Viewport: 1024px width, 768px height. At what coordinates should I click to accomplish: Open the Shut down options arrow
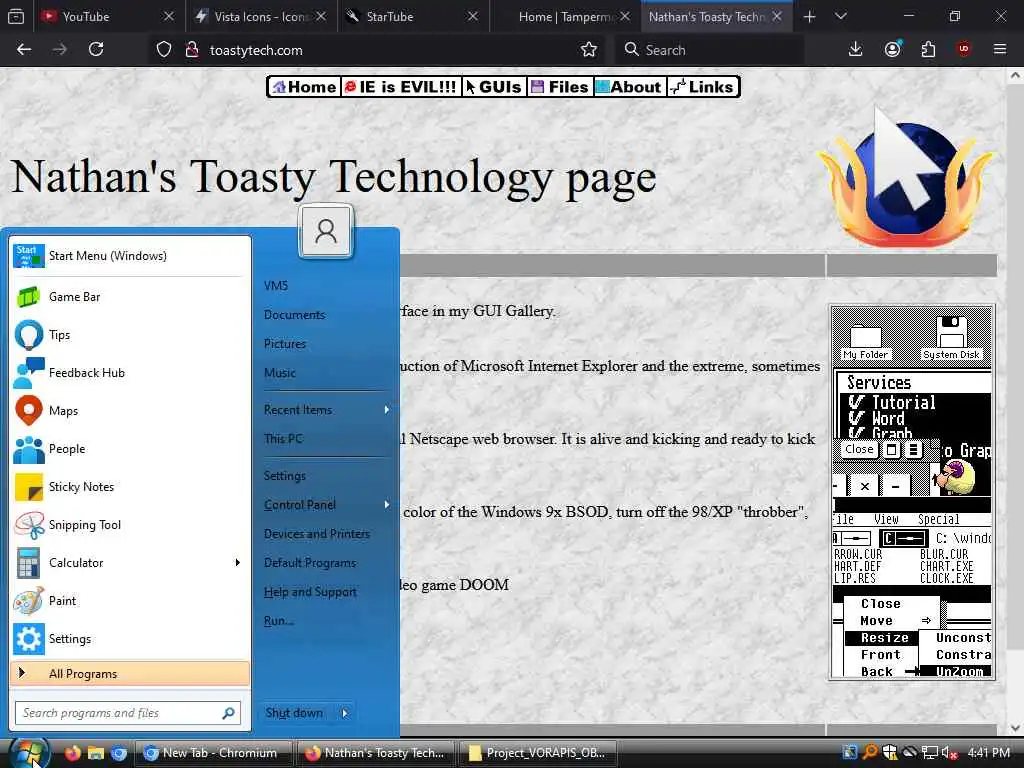coord(345,713)
